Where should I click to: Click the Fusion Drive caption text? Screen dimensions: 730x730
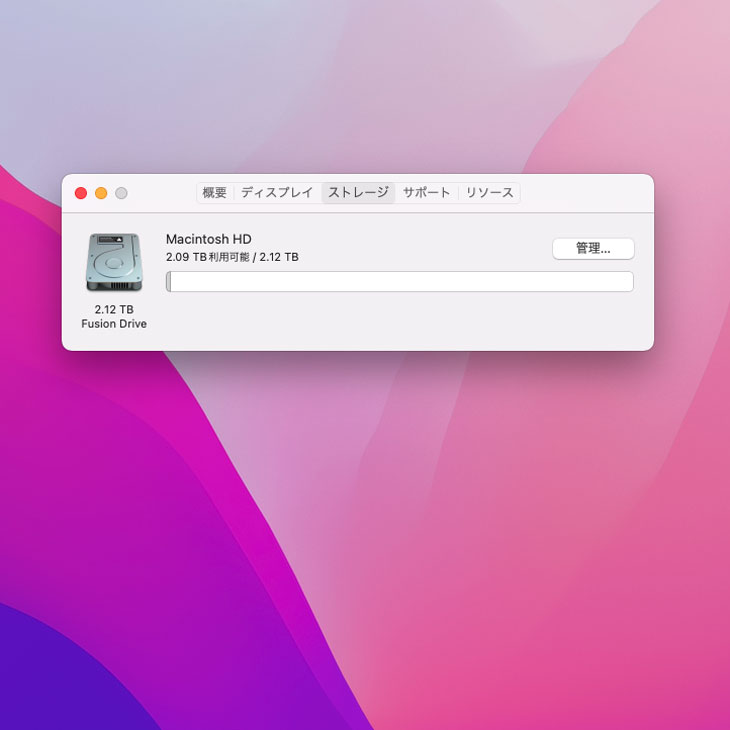point(114,324)
